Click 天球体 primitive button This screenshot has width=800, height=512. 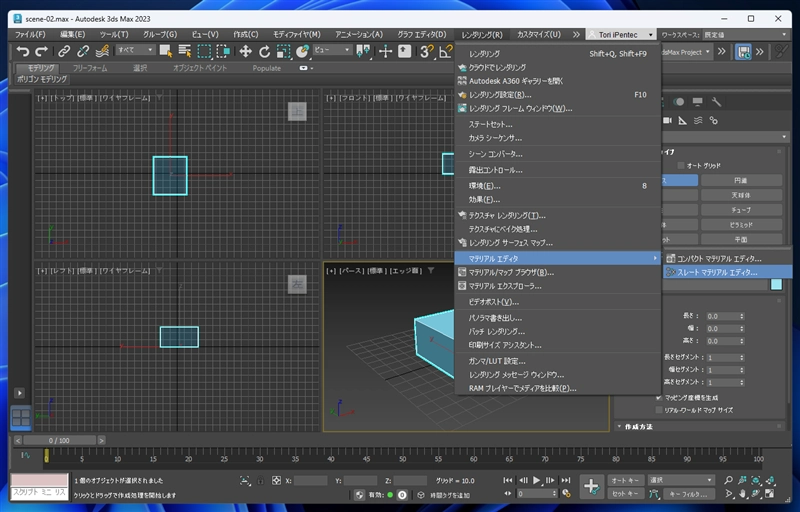point(741,195)
